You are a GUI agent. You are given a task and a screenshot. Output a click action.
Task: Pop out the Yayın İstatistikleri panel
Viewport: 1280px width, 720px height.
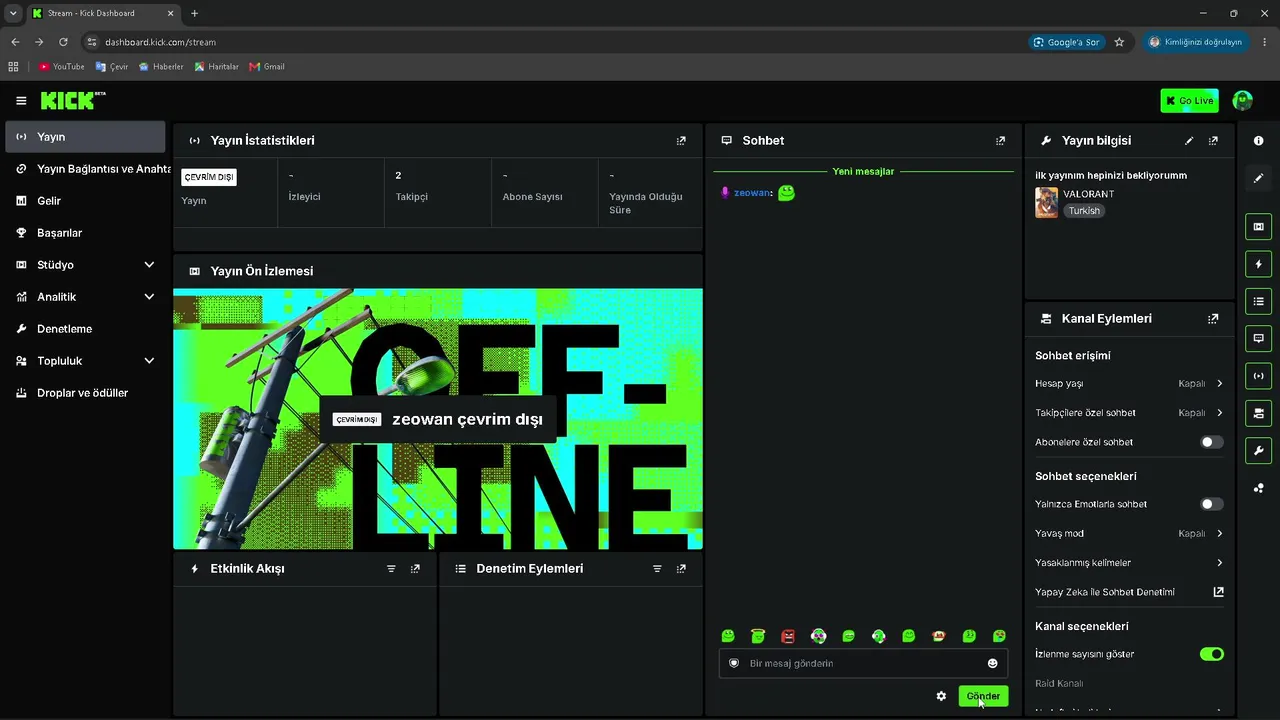pos(681,141)
